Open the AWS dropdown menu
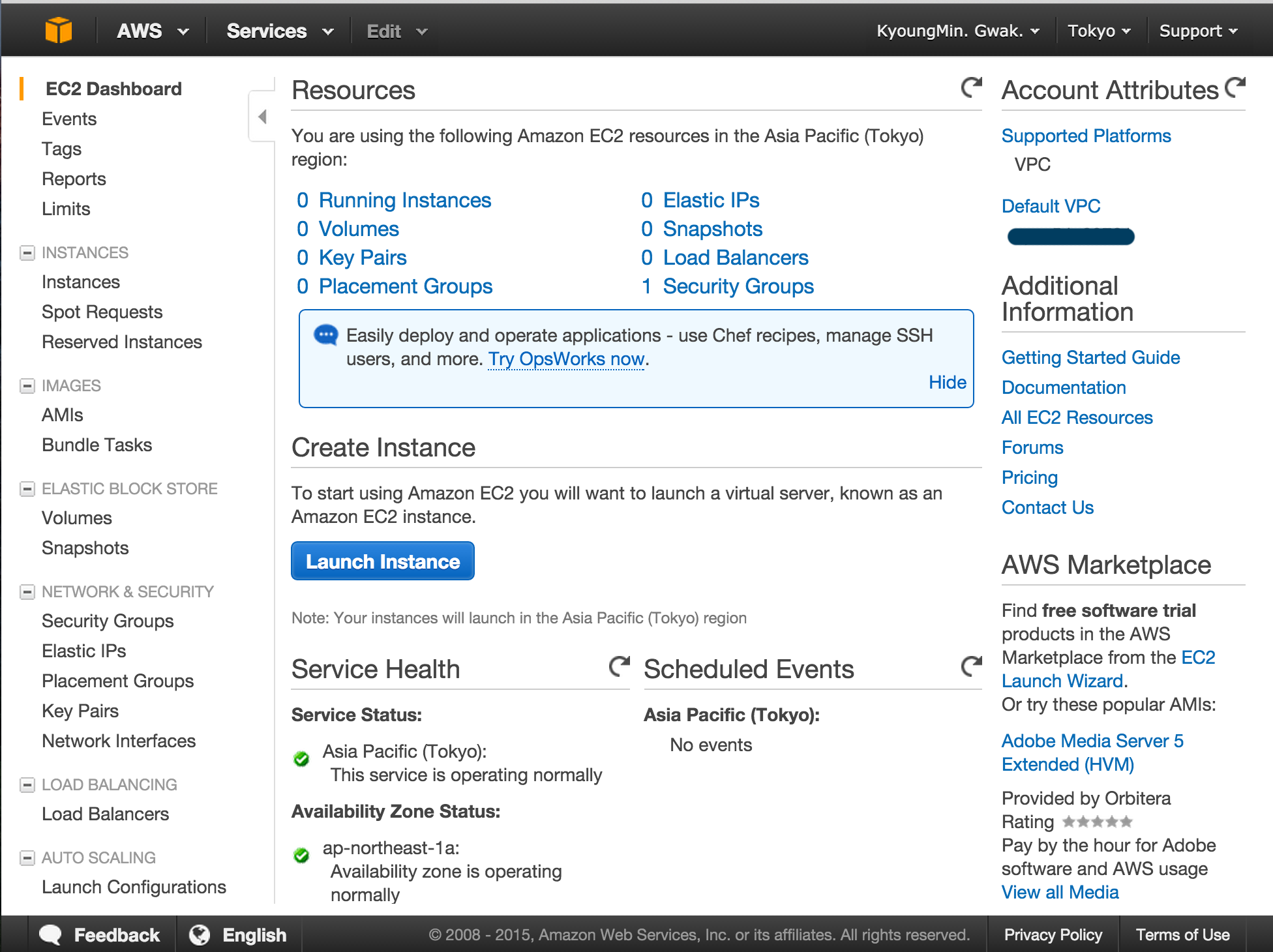Viewport: 1273px width, 952px height. [153, 31]
